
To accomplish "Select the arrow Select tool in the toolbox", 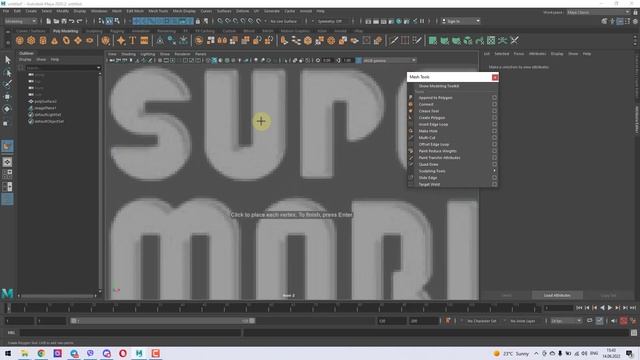I will [7, 60].
